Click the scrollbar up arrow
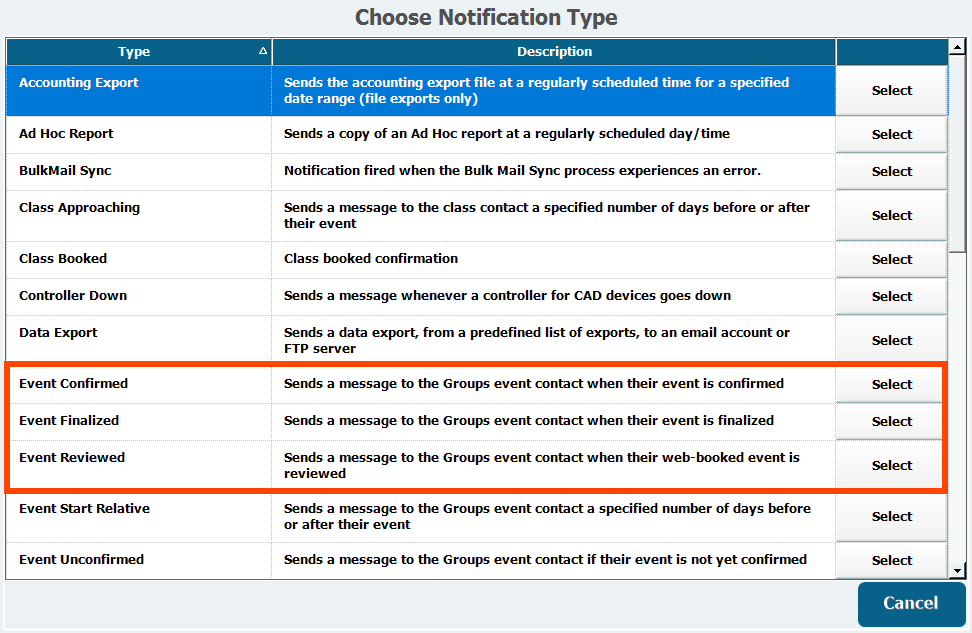972x633 pixels. 957,46
